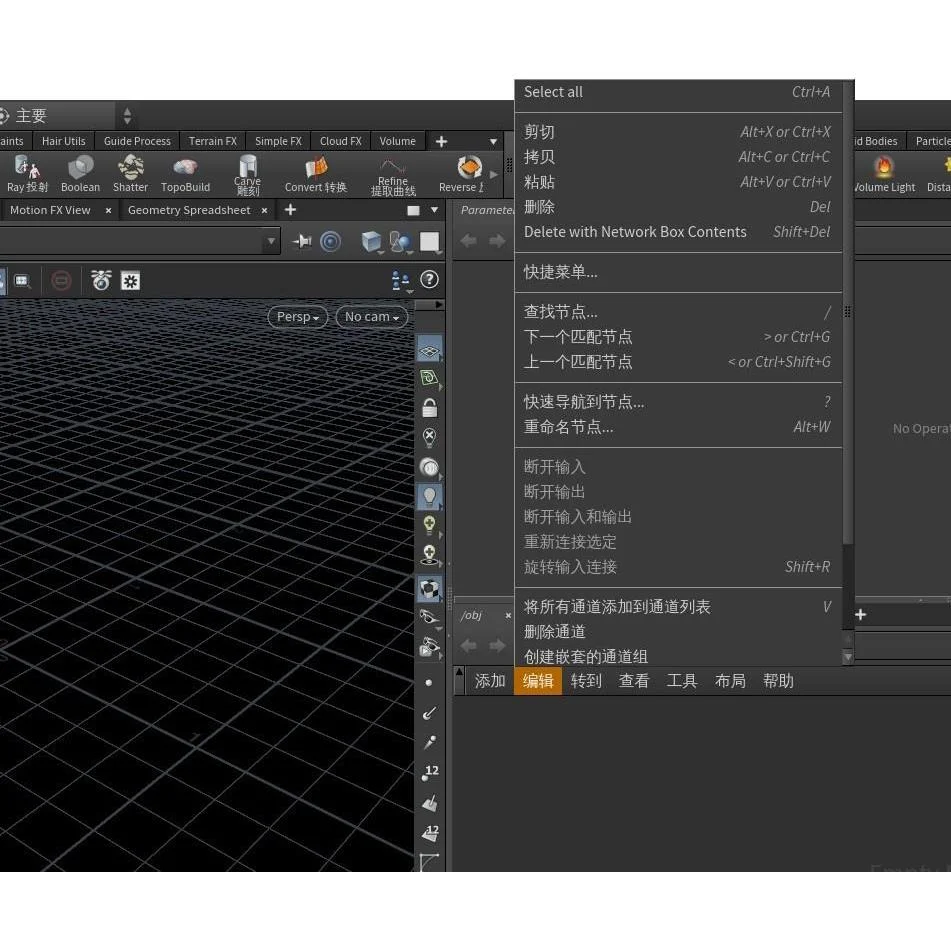Open the No cam camera dropdown
Screen dimensions: 951x951
pyautogui.click(x=370, y=316)
